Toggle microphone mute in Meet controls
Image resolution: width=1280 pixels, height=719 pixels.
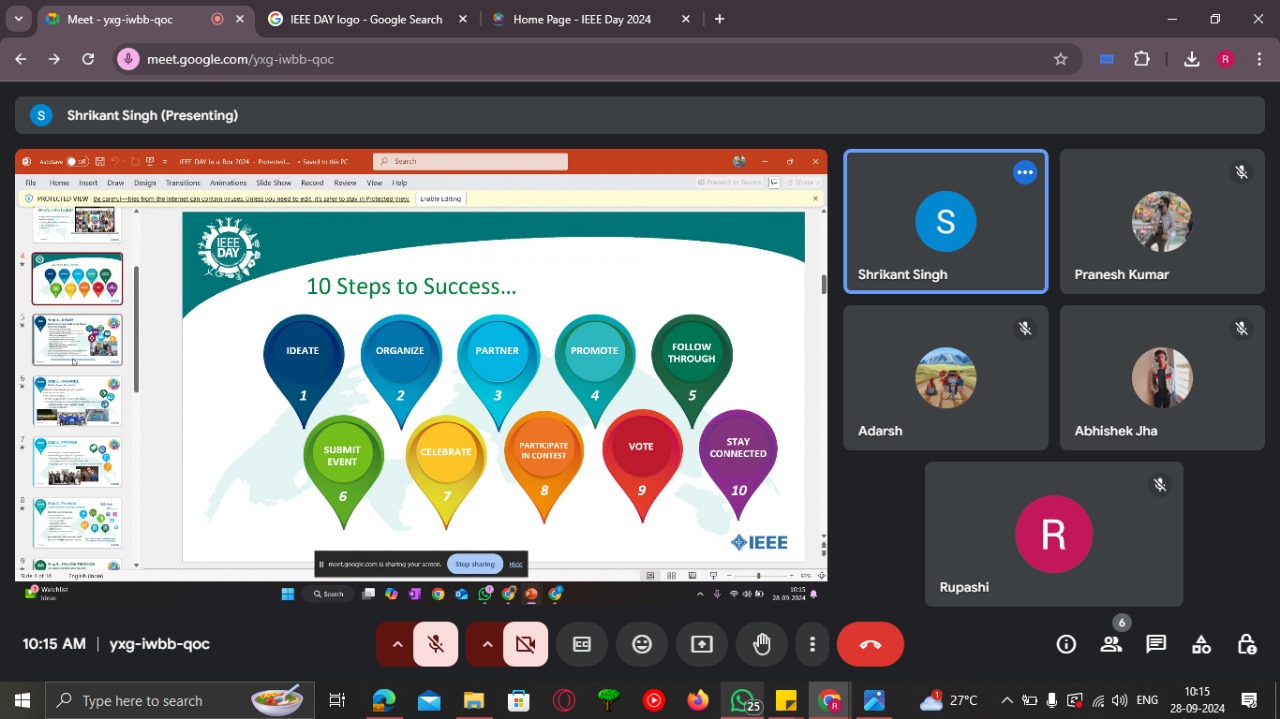coord(436,644)
